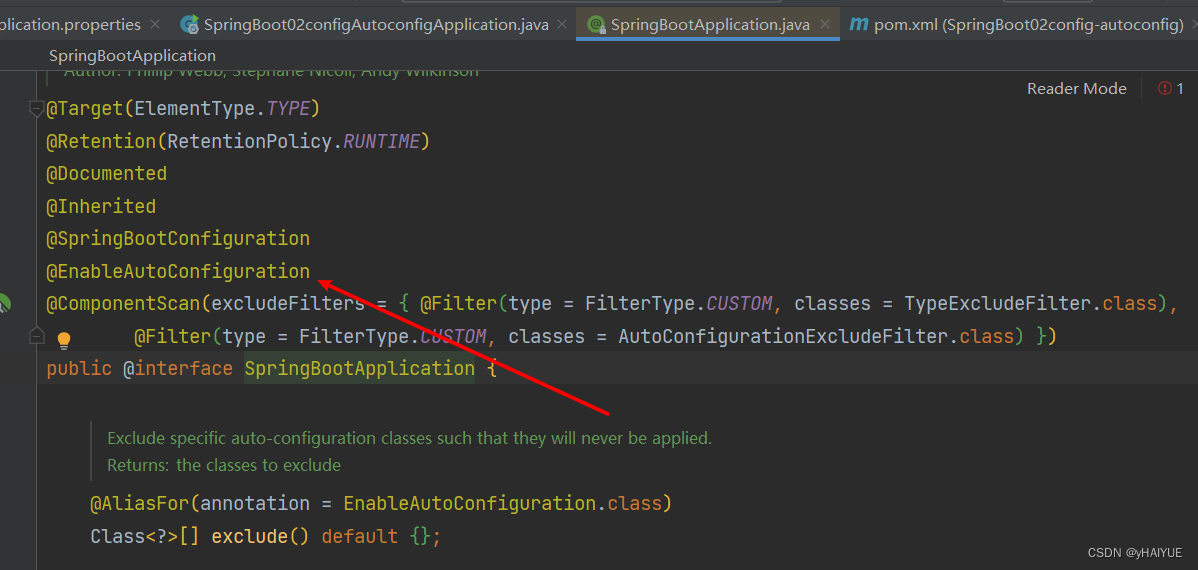Click EnableAutoConfiguration.class in @AliasFor
The height and width of the screenshot is (570, 1198).
pyautogui.click(x=503, y=504)
